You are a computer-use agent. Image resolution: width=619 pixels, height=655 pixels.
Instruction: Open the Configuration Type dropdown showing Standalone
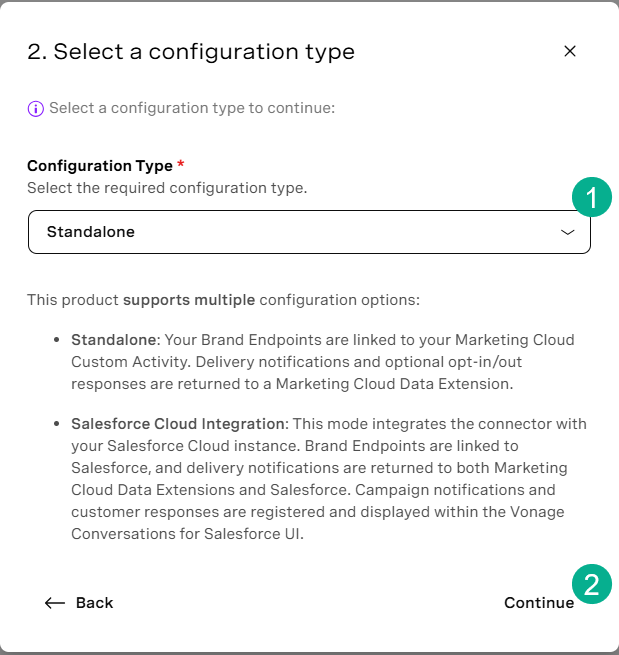(309, 232)
